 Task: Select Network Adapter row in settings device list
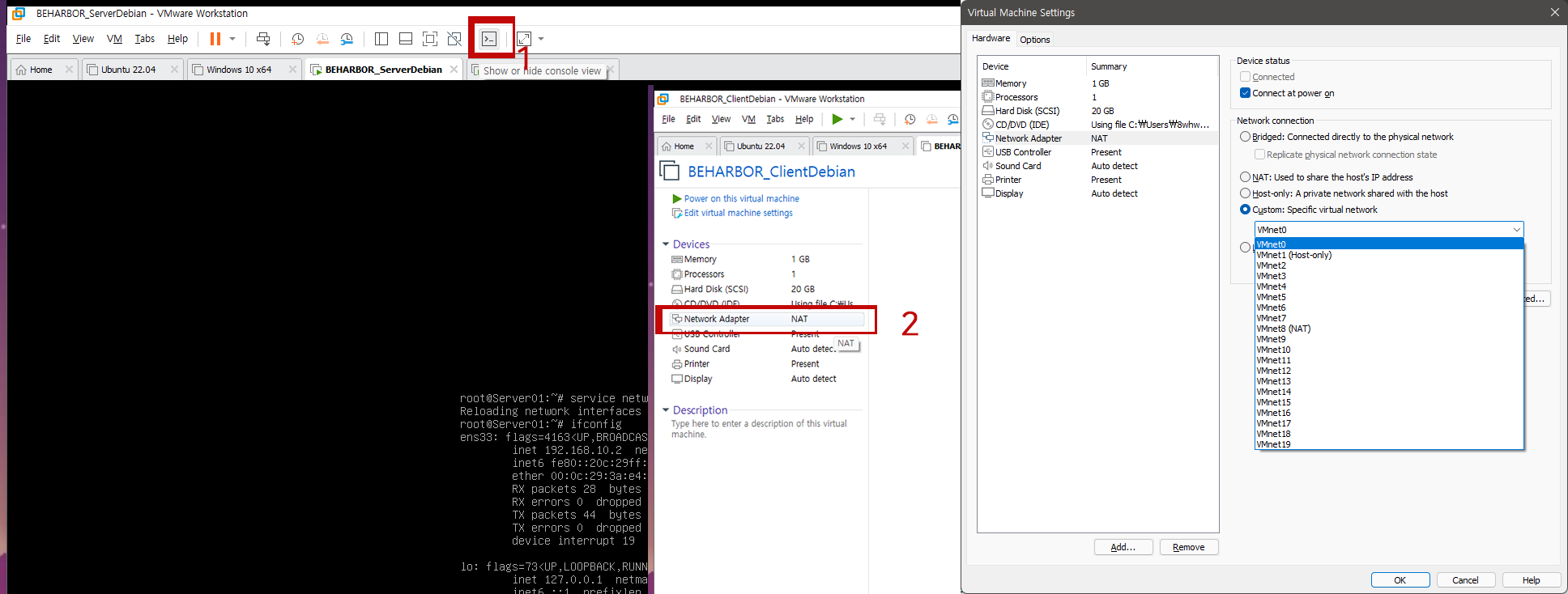coord(1098,138)
